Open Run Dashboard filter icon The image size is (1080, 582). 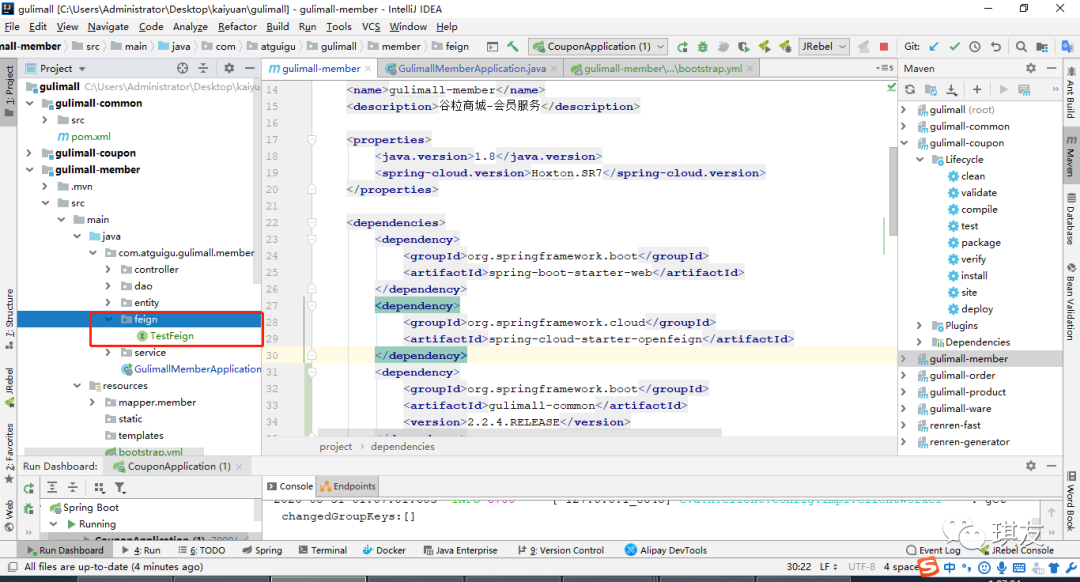120,487
